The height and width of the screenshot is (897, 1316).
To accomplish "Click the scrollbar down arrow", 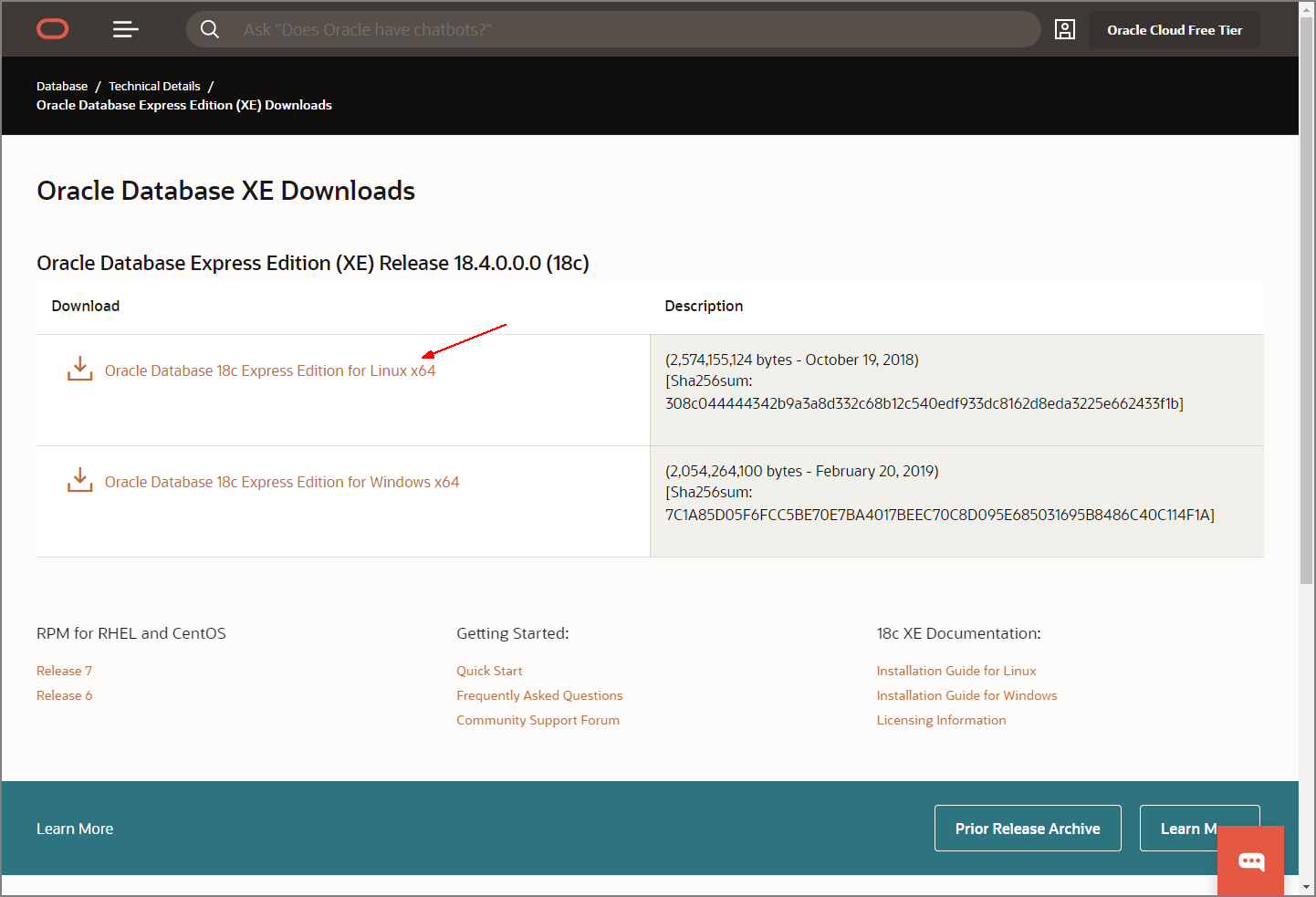I will pos(1307,886).
